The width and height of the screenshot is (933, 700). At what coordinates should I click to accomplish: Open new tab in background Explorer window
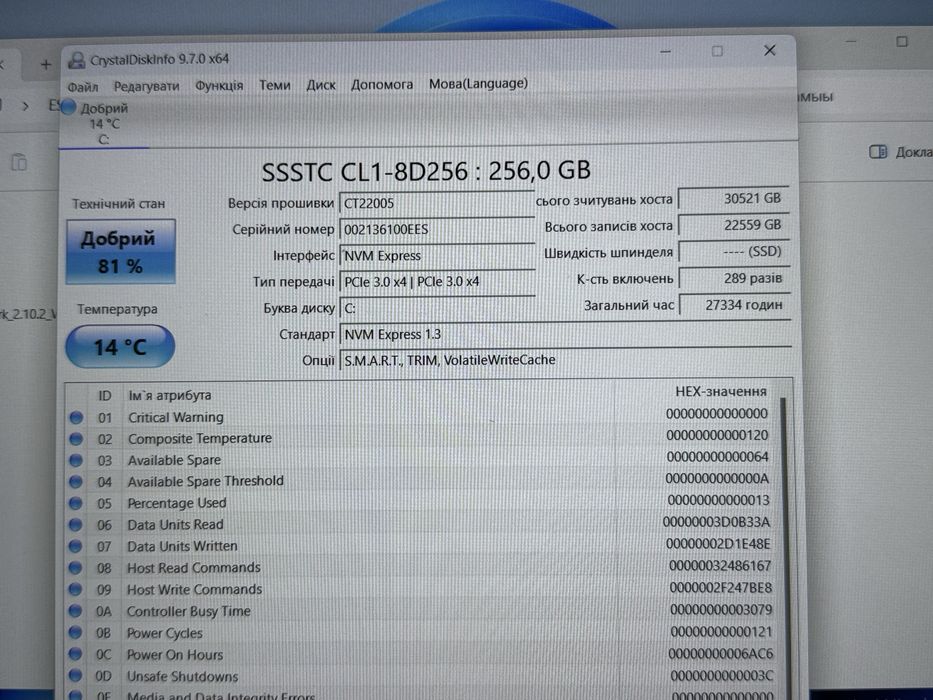coord(46,64)
